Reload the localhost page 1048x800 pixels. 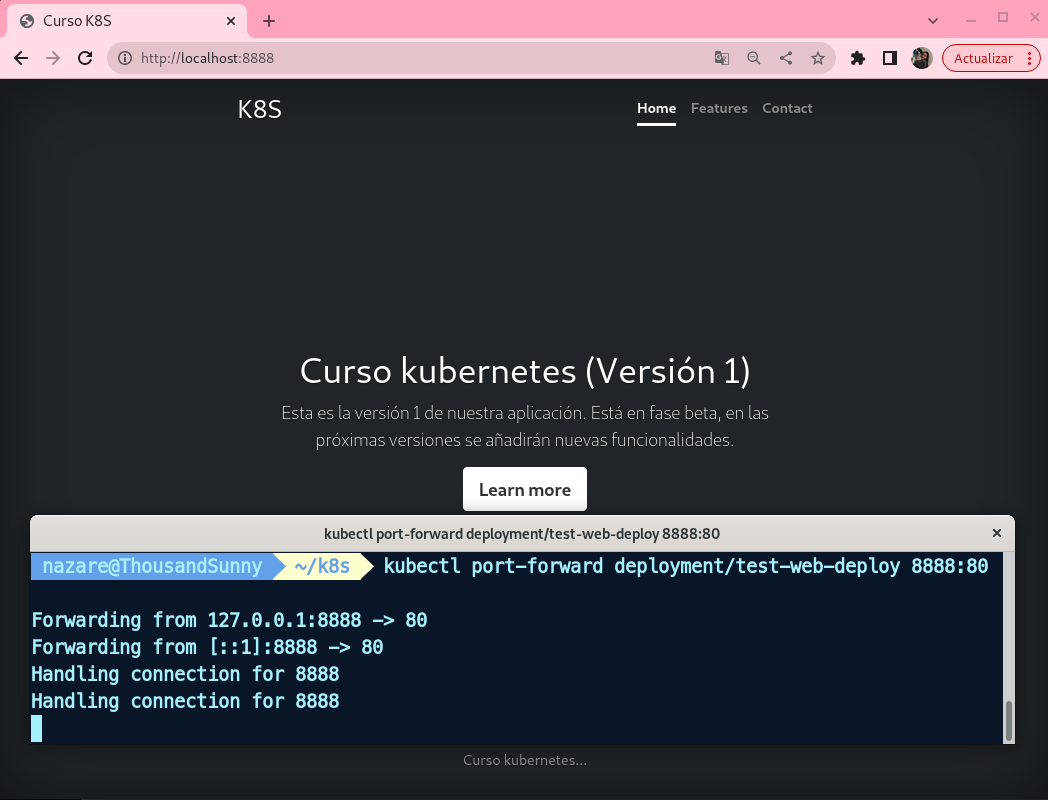[x=86, y=59]
